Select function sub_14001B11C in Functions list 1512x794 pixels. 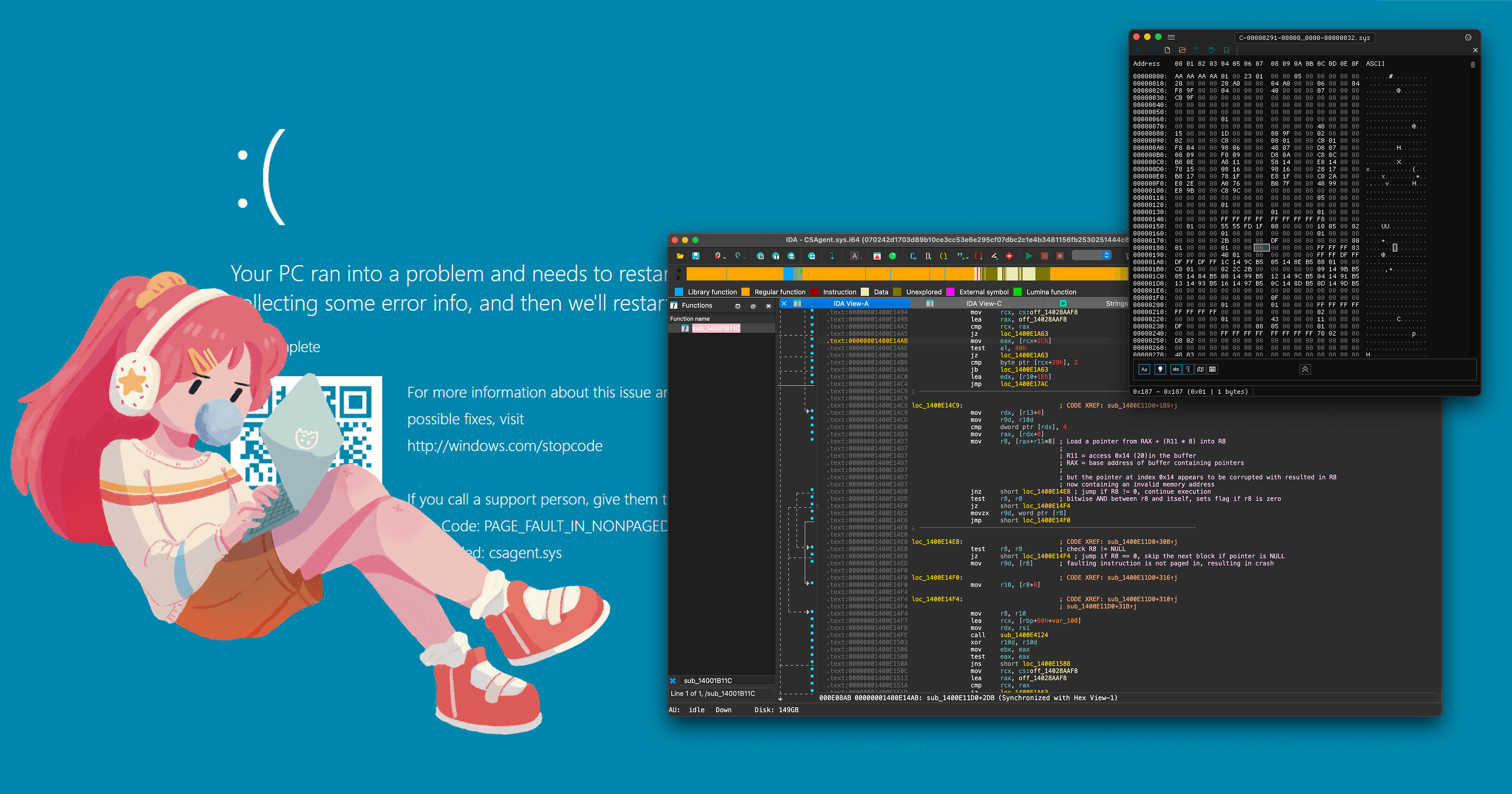click(715, 328)
